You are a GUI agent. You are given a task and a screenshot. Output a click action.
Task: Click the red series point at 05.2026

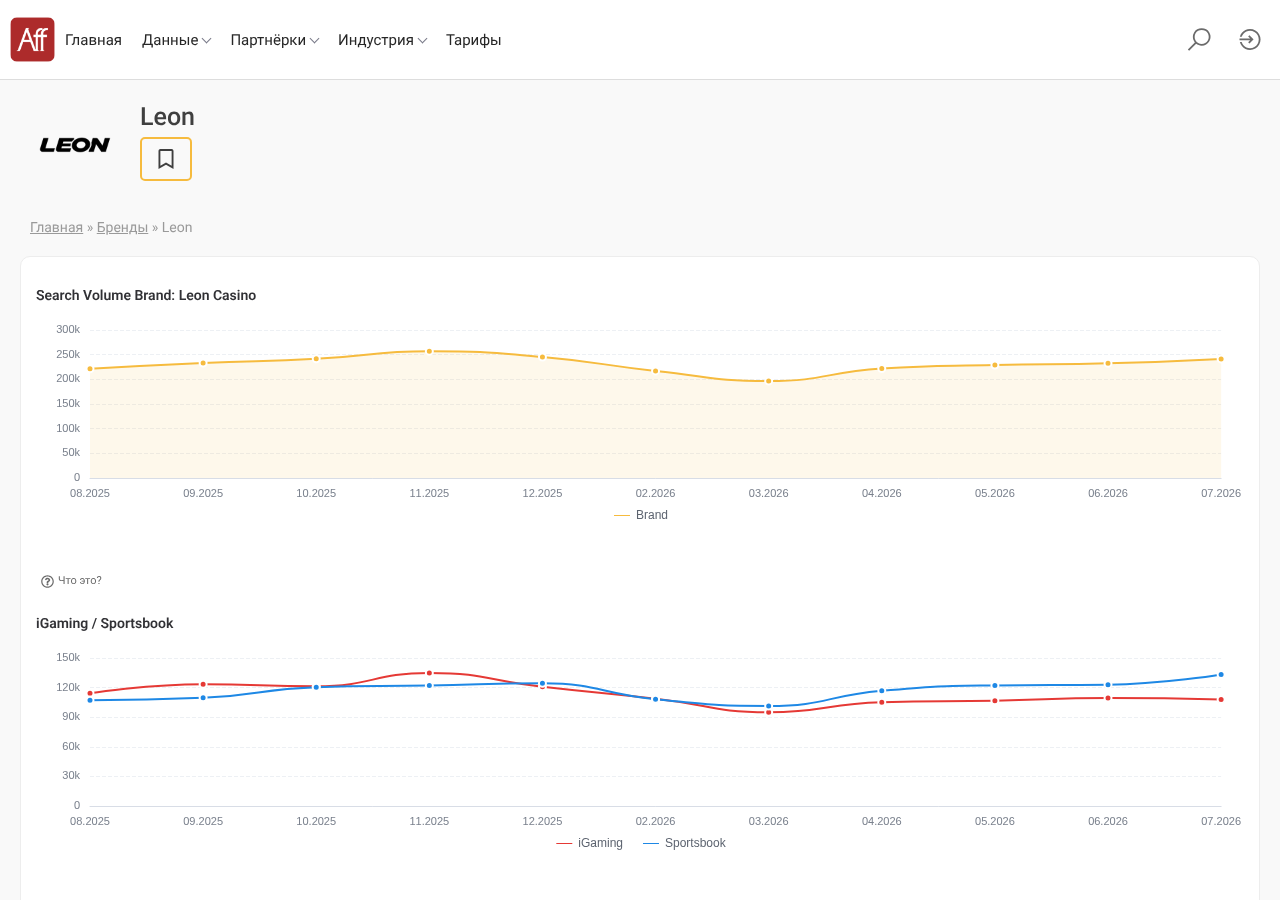pos(995,701)
